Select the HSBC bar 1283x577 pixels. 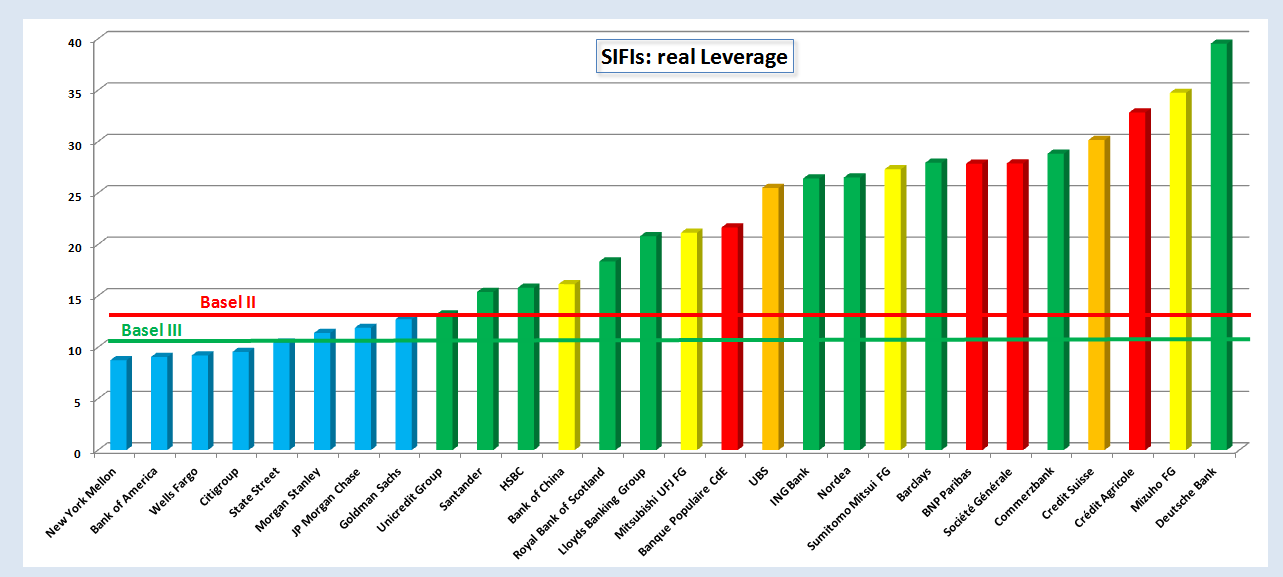pos(529,367)
